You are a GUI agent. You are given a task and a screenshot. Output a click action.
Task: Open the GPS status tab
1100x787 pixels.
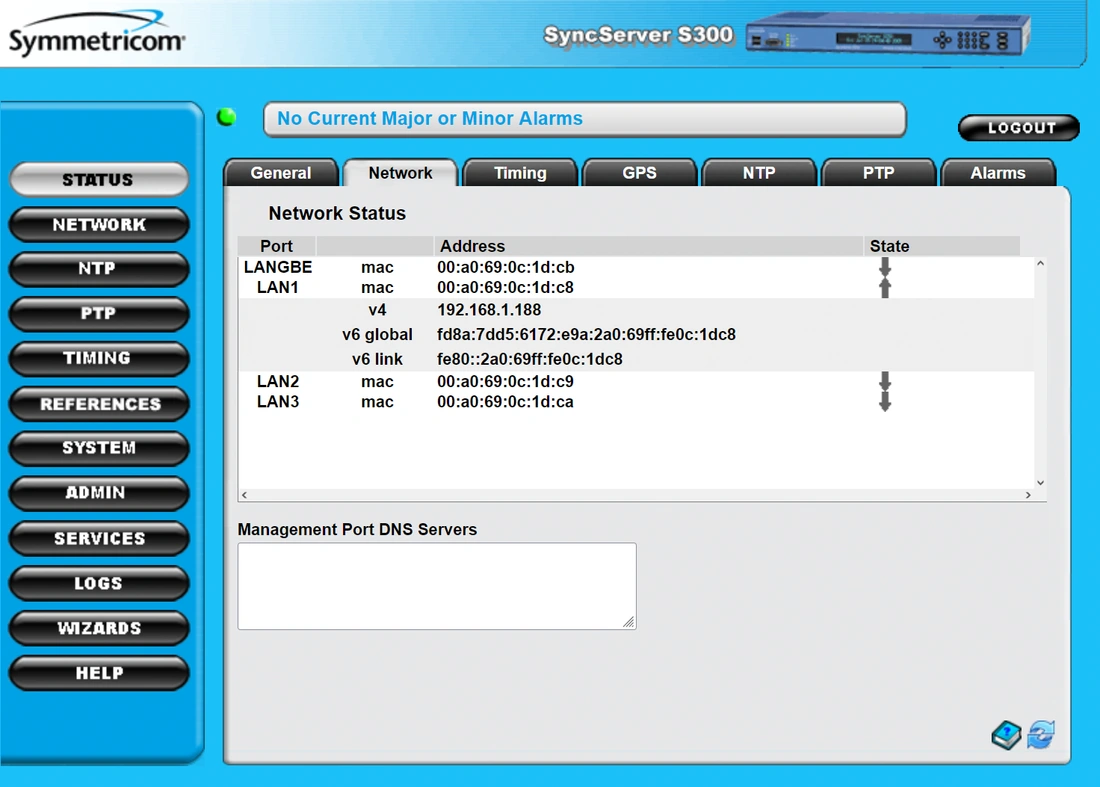coord(639,173)
